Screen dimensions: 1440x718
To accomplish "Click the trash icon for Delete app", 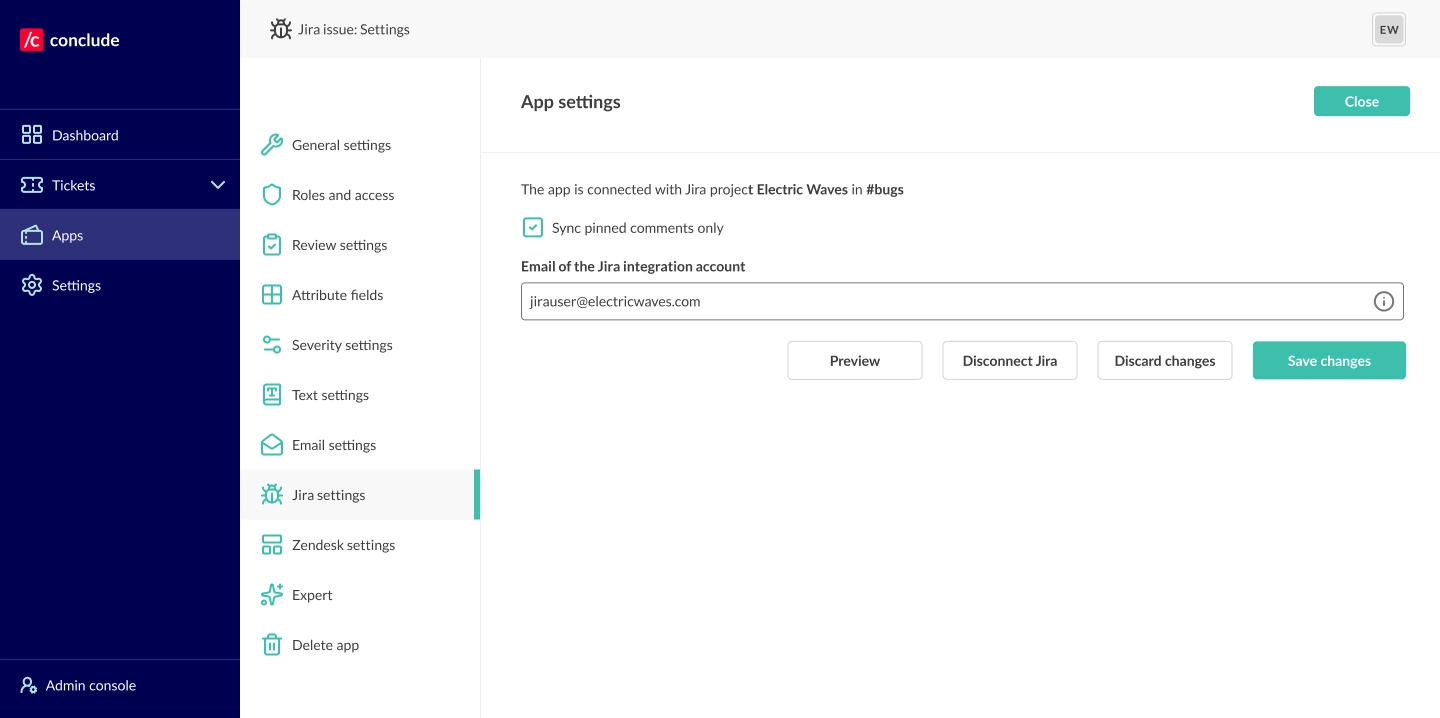I will click(x=271, y=645).
